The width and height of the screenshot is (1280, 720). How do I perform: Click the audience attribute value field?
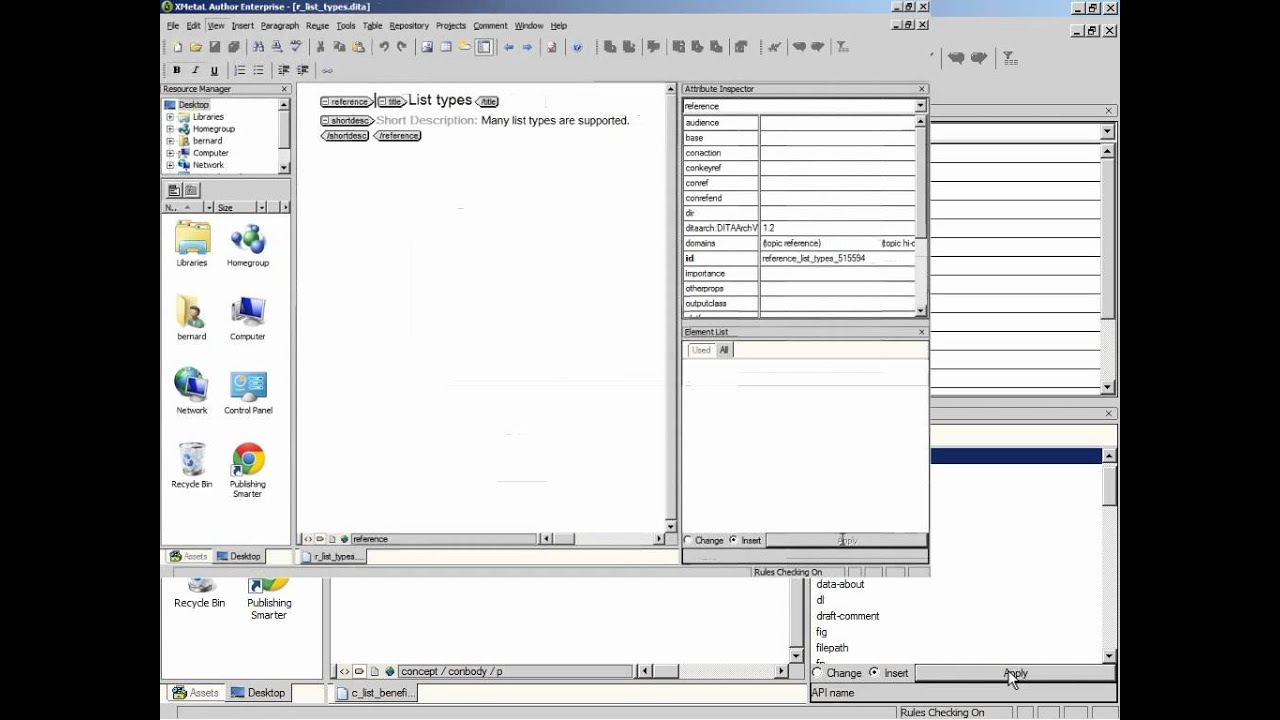[837, 122]
